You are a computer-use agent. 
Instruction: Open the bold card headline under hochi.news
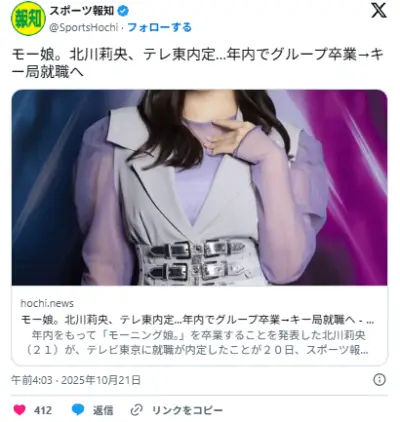point(197,320)
